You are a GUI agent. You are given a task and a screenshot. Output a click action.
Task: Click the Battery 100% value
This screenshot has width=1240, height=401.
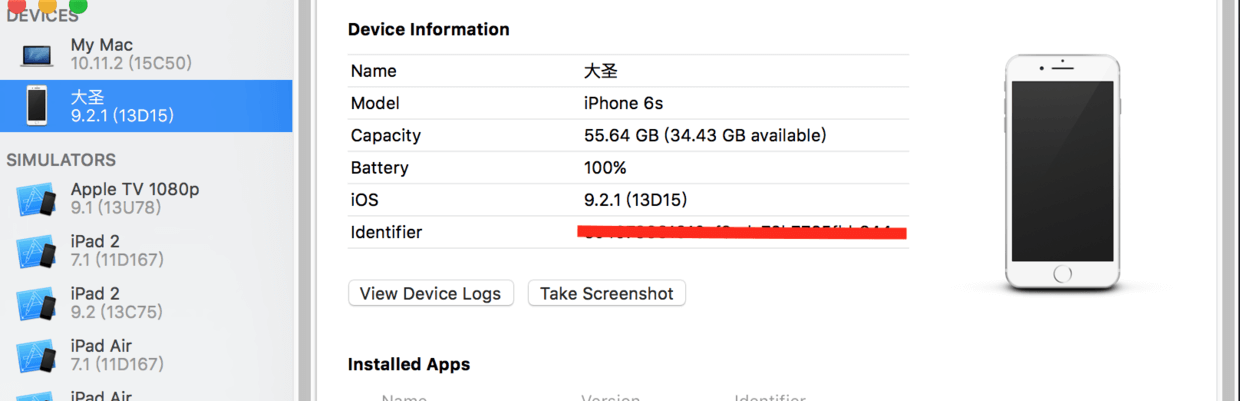tap(605, 167)
